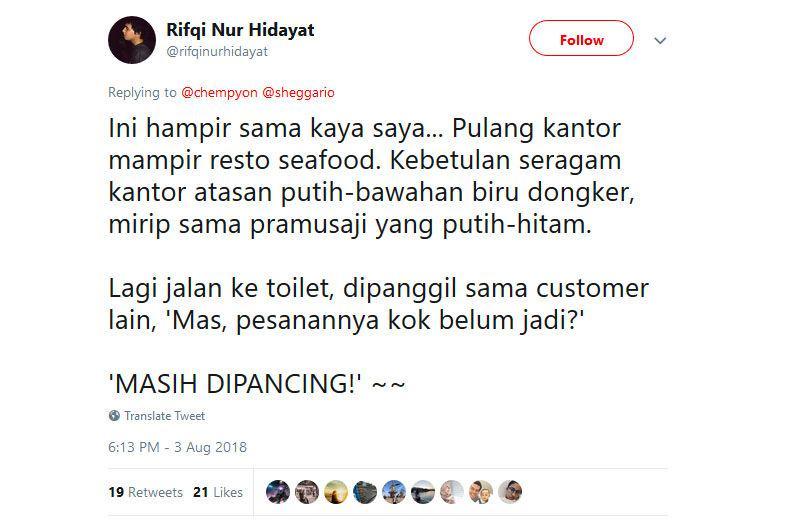
Task: Open the blue building liker avatar
Action: click(x=365, y=492)
